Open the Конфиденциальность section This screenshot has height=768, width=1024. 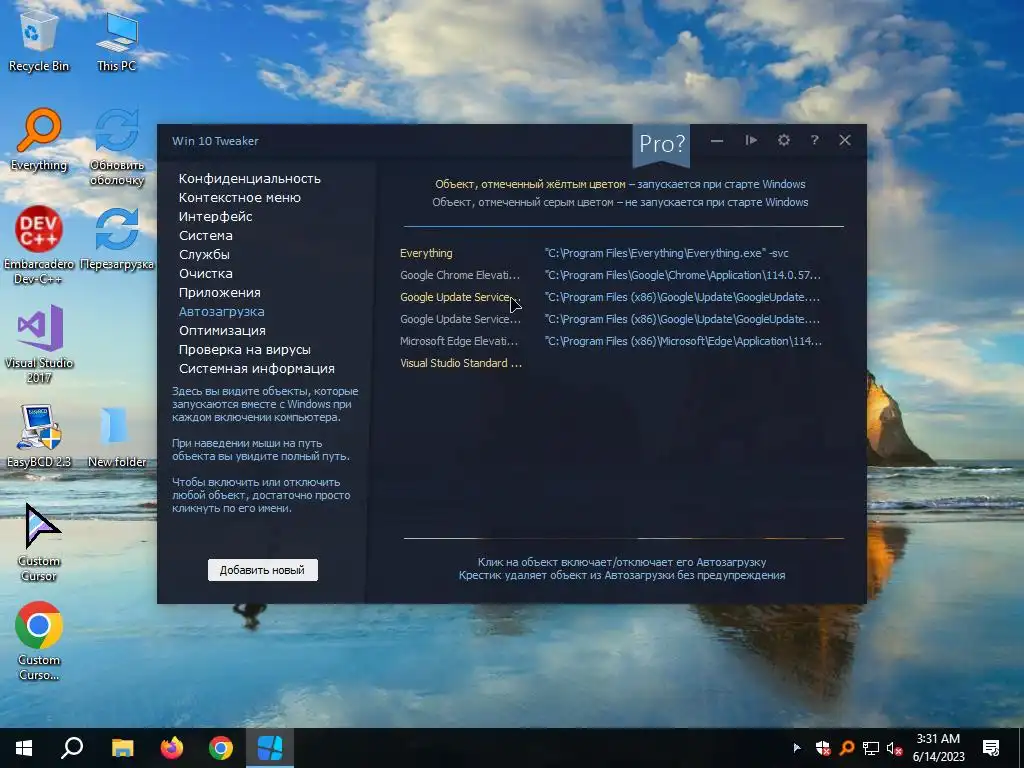click(x=249, y=178)
